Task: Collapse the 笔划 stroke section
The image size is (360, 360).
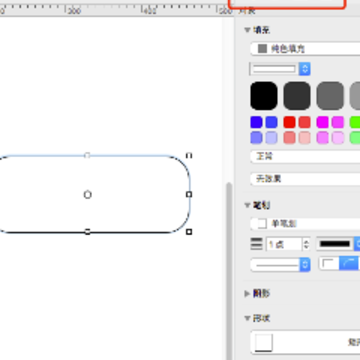Action: click(247, 205)
